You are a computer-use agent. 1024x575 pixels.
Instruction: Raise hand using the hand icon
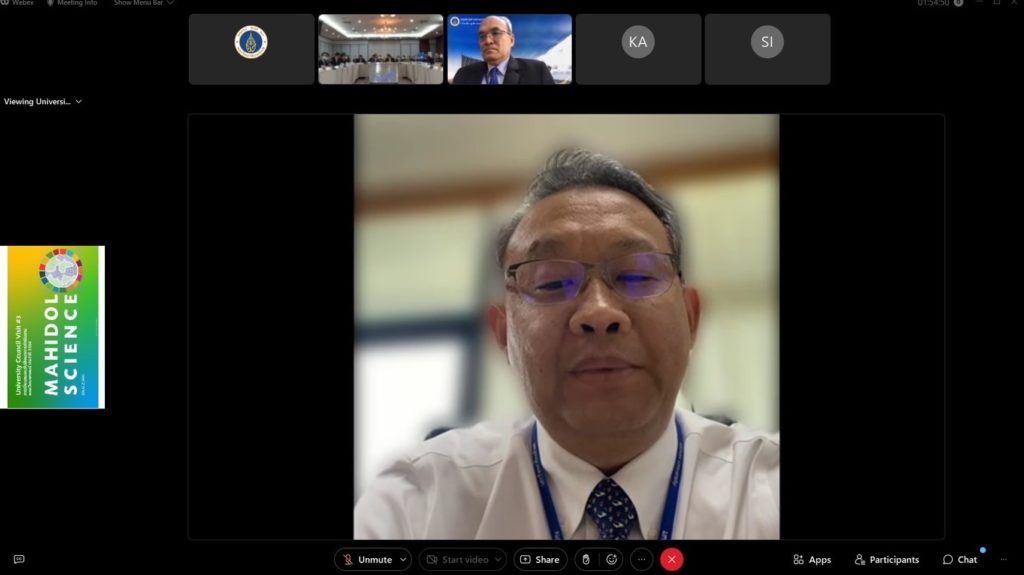(586, 560)
